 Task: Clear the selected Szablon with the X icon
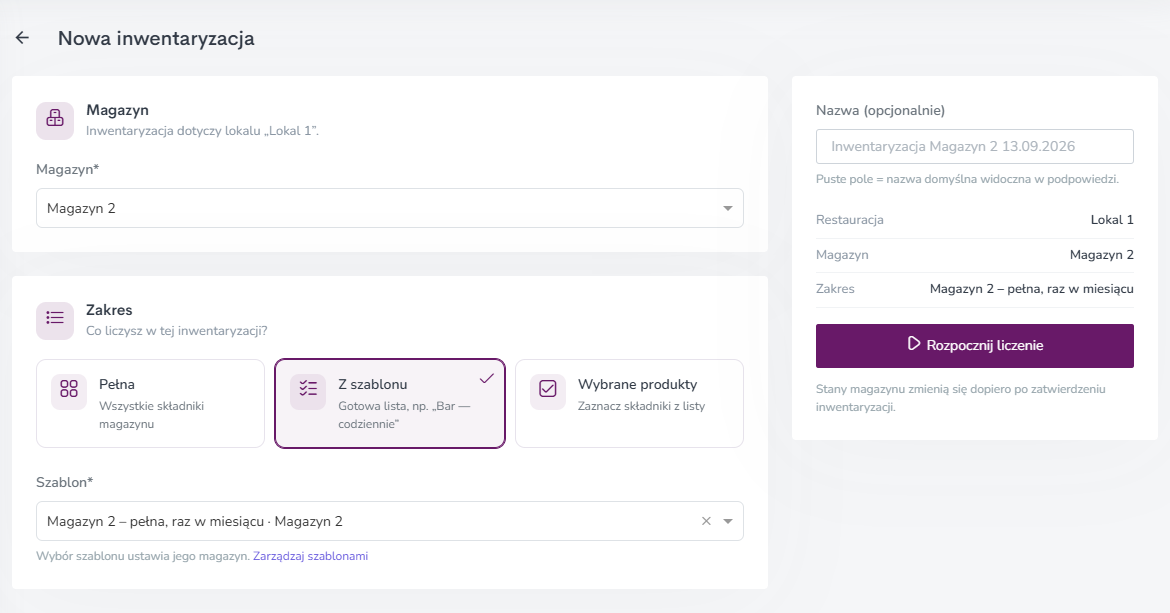coord(706,521)
